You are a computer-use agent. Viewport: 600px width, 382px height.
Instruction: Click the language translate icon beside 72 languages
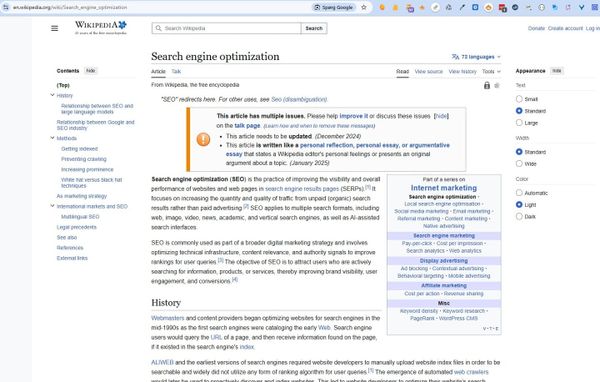pos(455,57)
